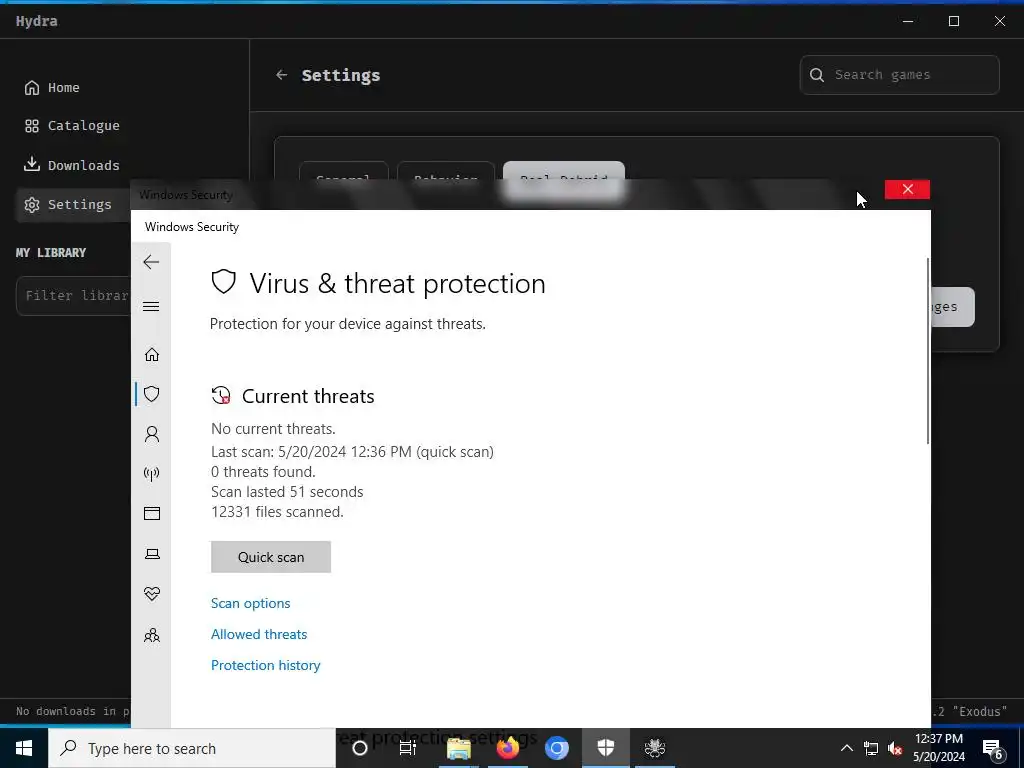Open Family options icon in sidebar
The width and height of the screenshot is (1024, 768).
point(152,635)
